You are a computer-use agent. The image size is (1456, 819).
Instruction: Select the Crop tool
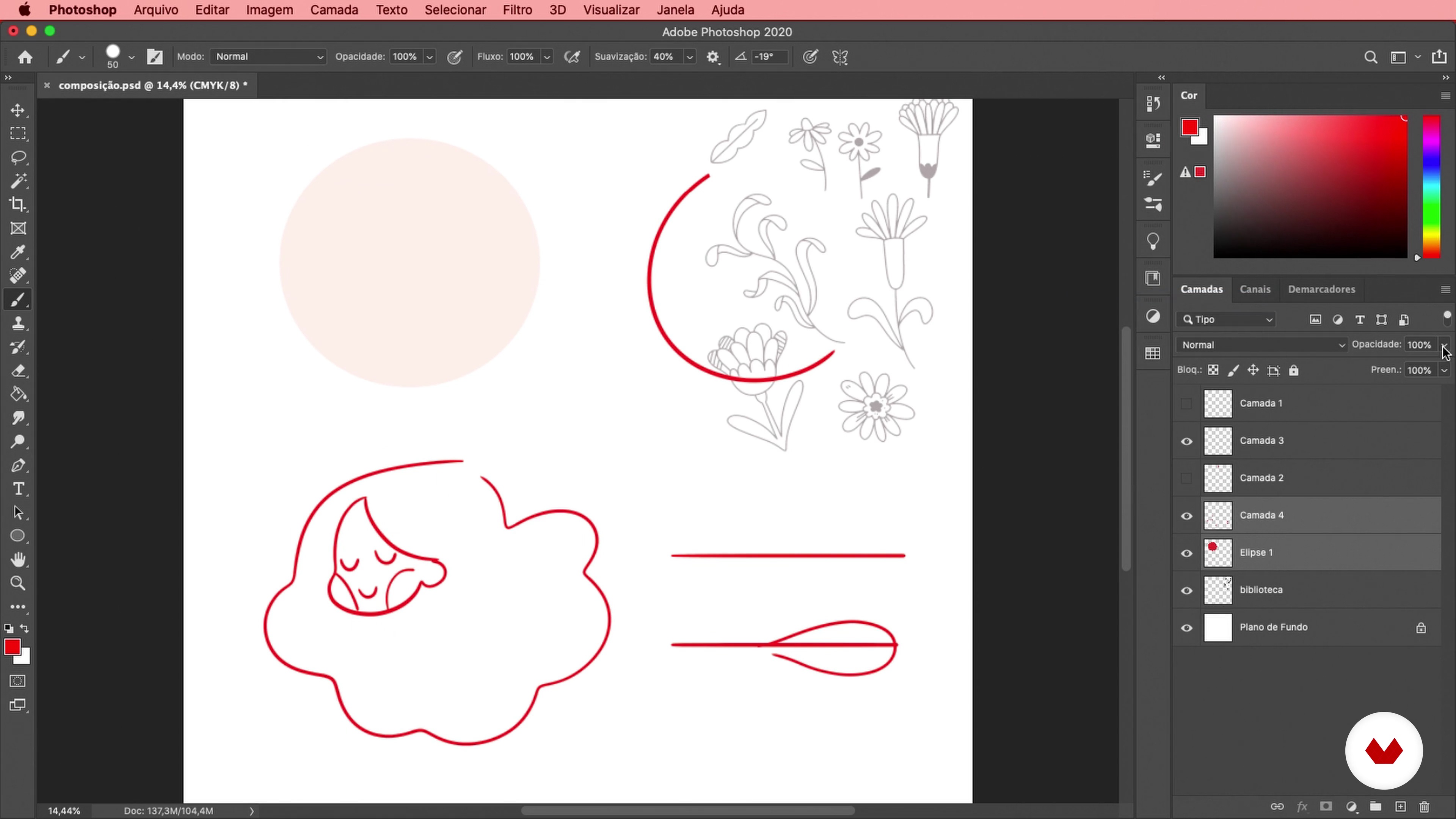[x=18, y=205]
